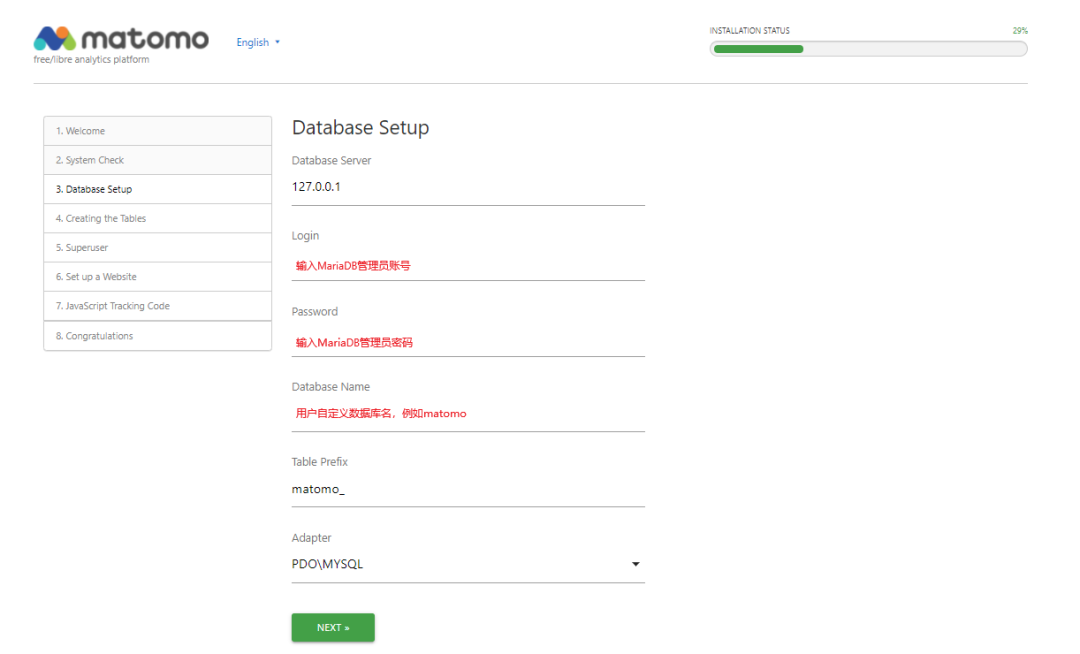1080x654 pixels.
Task: Click the Database Setup heading
Action: tap(360, 127)
